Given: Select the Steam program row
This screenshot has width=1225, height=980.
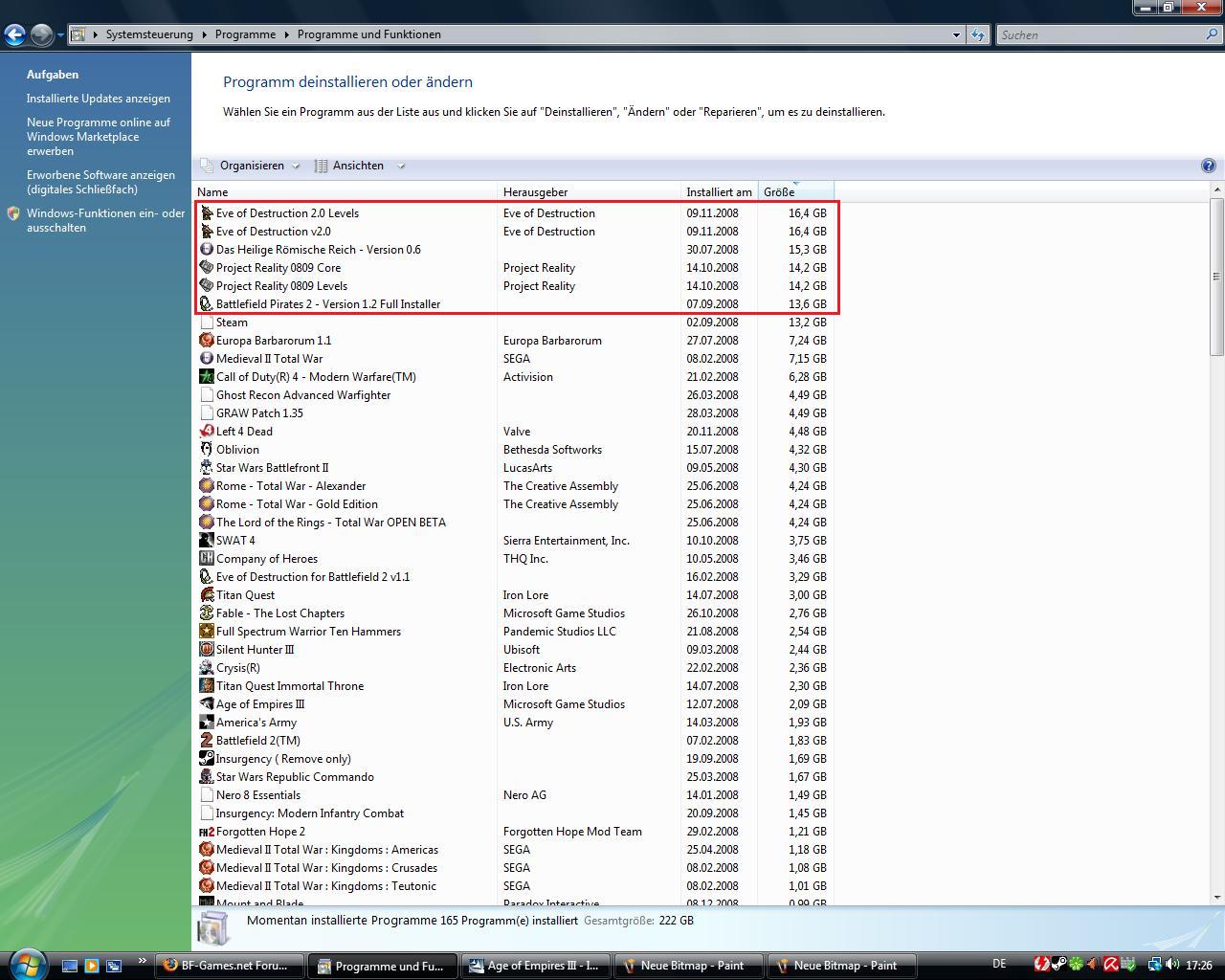Looking at the screenshot, I should 514,323.
